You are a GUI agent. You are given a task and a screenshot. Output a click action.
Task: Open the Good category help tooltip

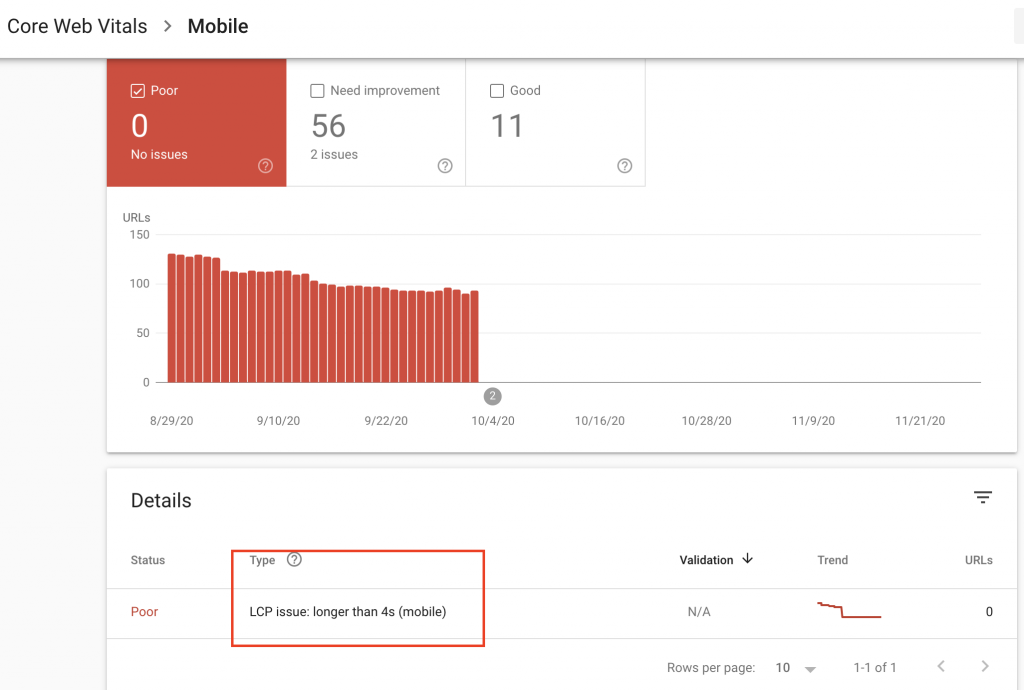(624, 166)
